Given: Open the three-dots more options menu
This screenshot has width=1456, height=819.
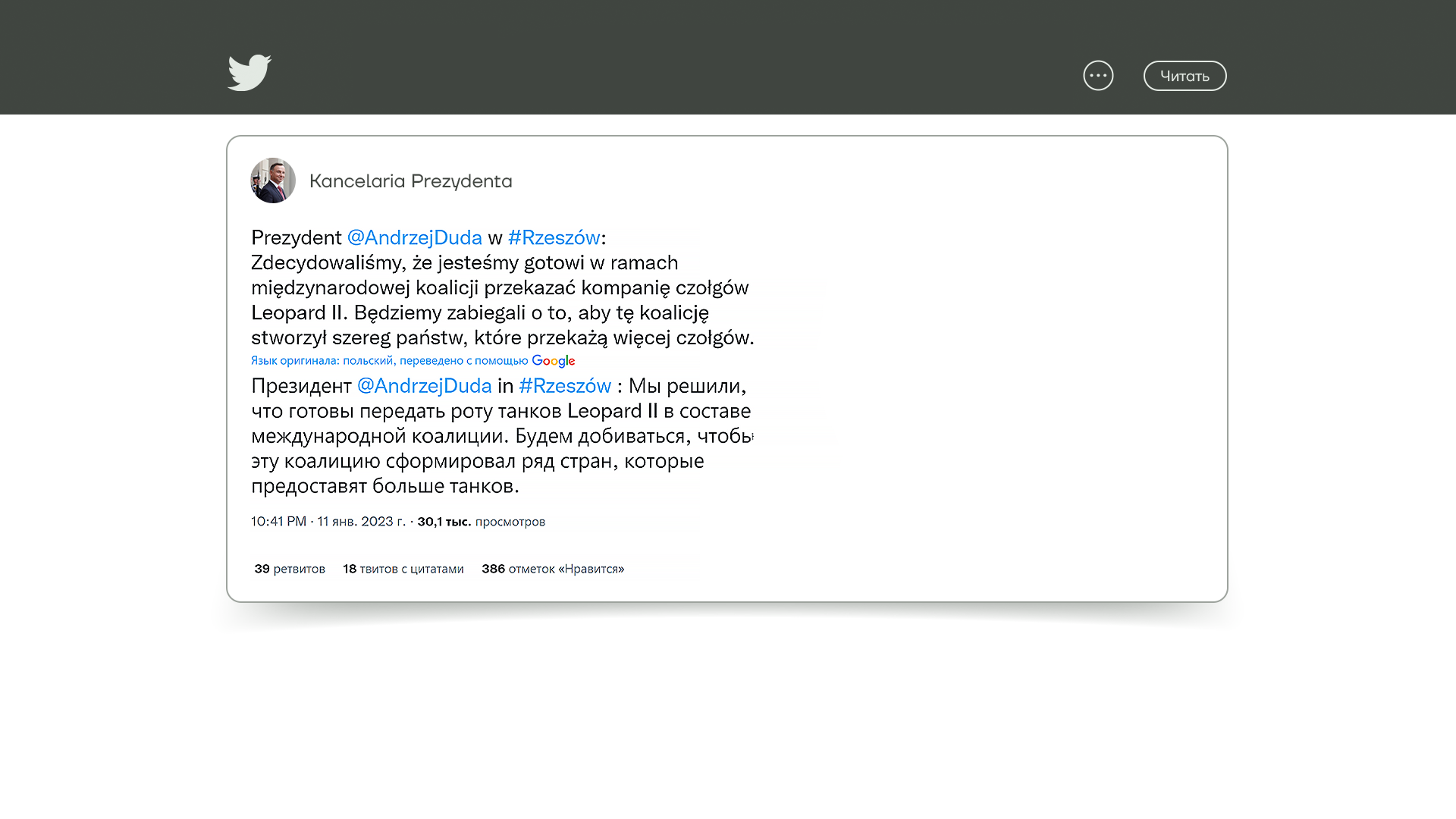Looking at the screenshot, I should click(1098, 76).
